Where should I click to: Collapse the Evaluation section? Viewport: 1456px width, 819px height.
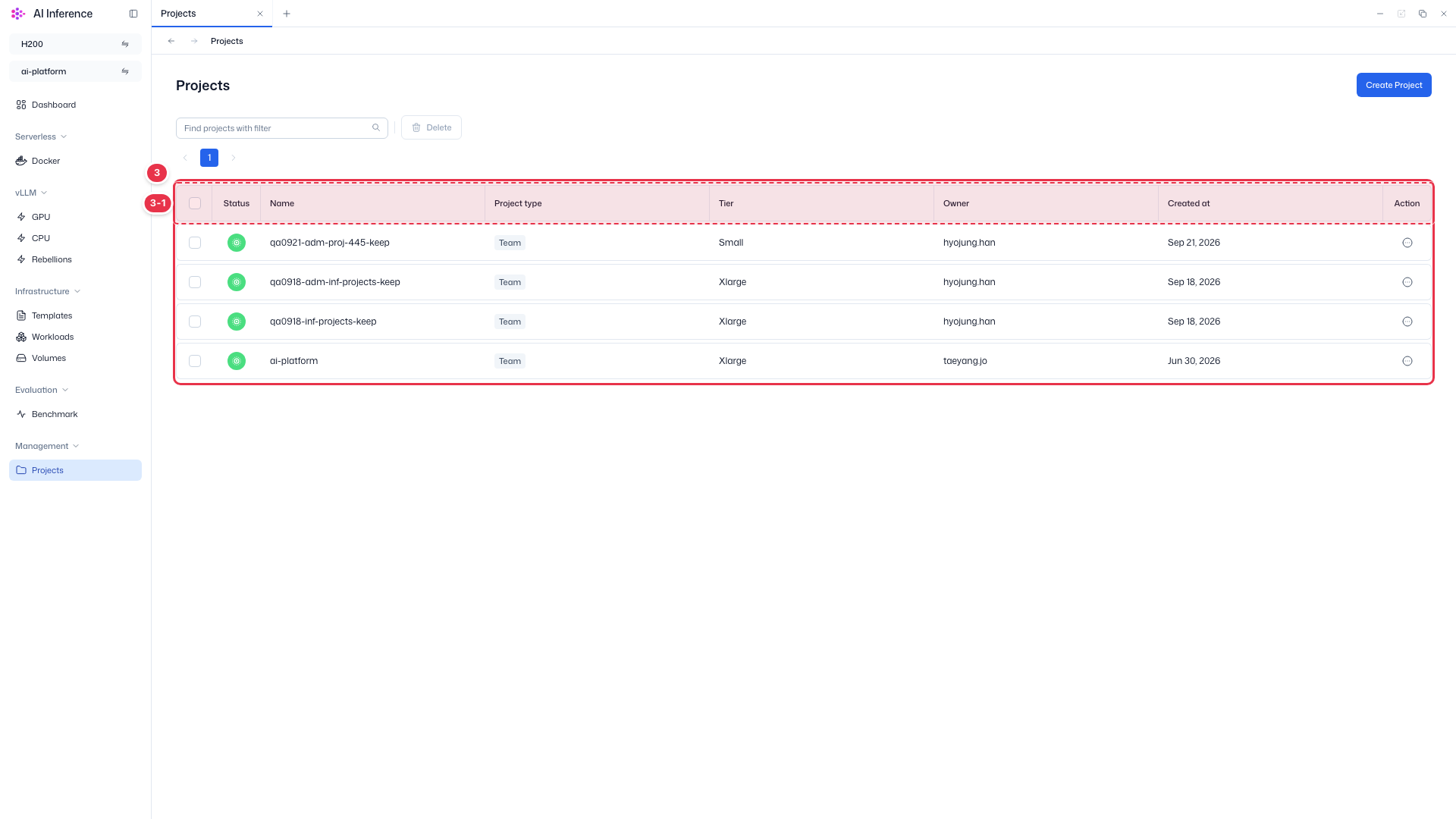tap(42, 390)
